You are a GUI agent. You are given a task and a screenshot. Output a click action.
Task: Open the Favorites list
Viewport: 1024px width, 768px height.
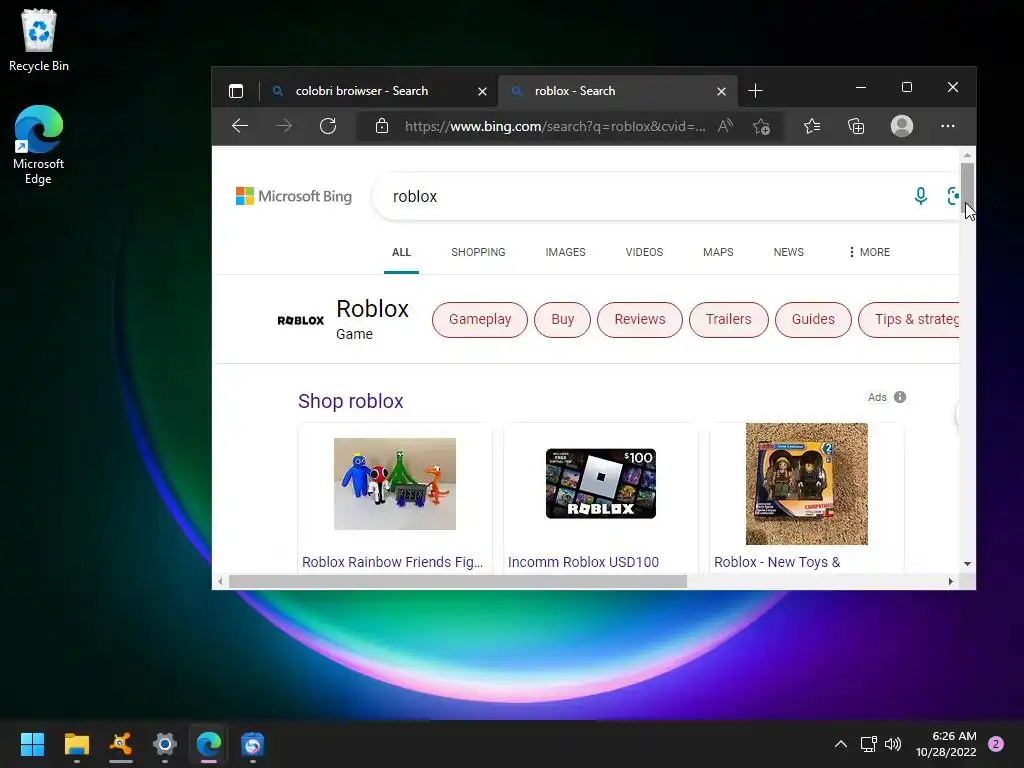[x=812, y=126]
